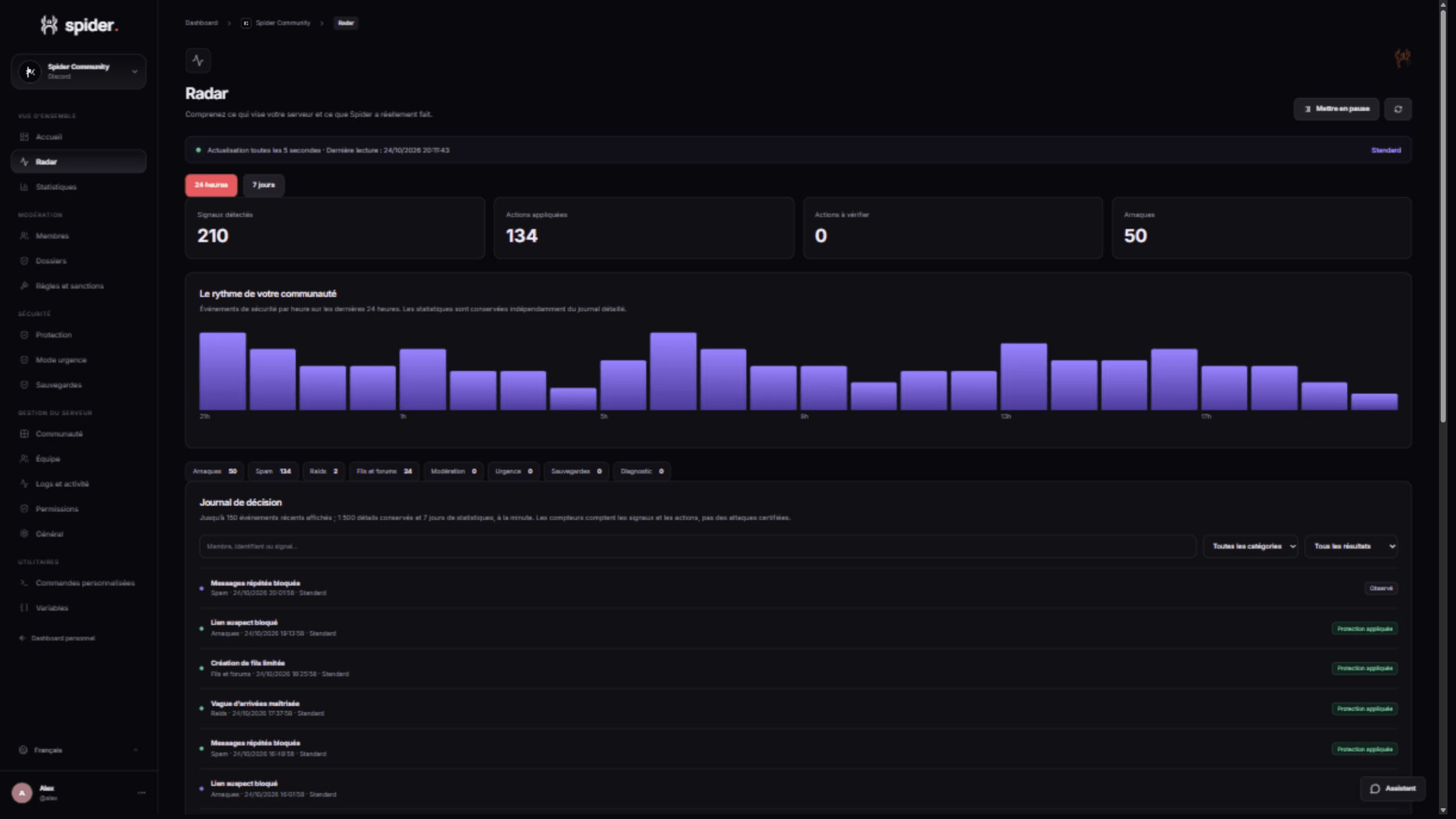Click Spider Community breadcrumb

pyautogui.click(x=276, y=23)
